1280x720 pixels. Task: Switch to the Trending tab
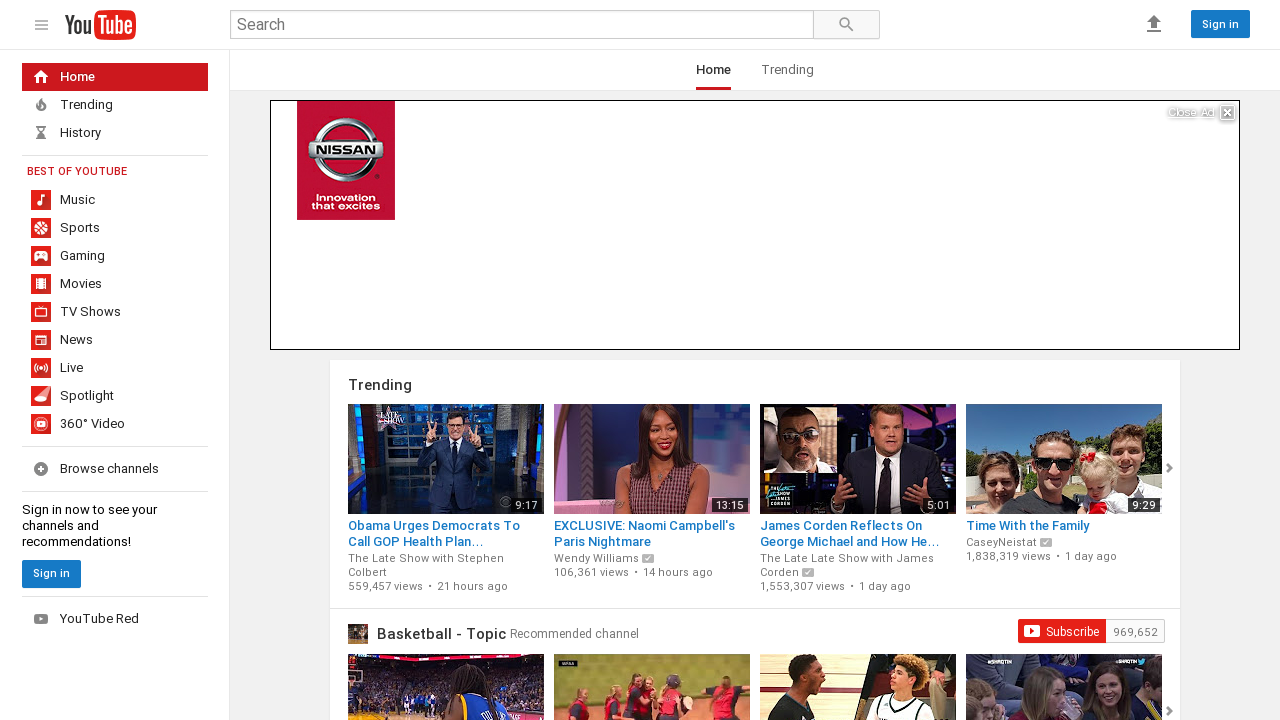click(x=787, y=70)
